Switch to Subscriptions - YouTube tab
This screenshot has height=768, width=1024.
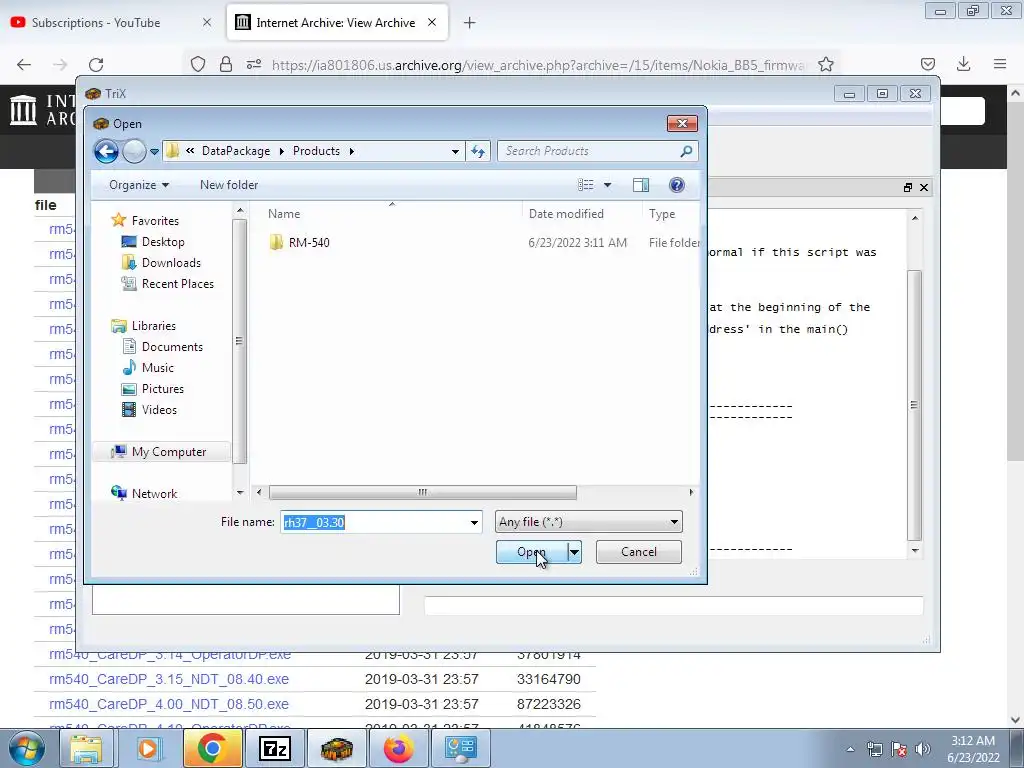click(95, 23)
